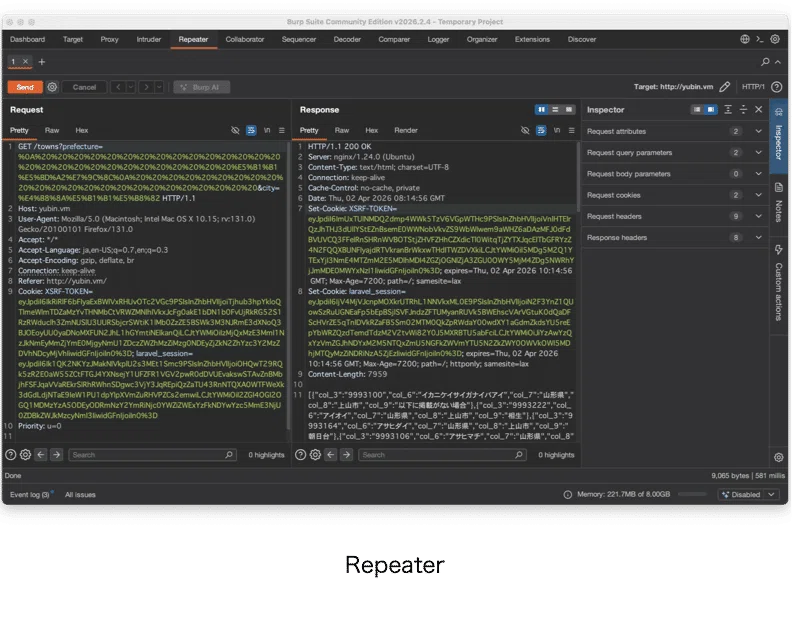
Task: Click the Burp AI button
Action: pyautogui.click(x=202, y=87)
